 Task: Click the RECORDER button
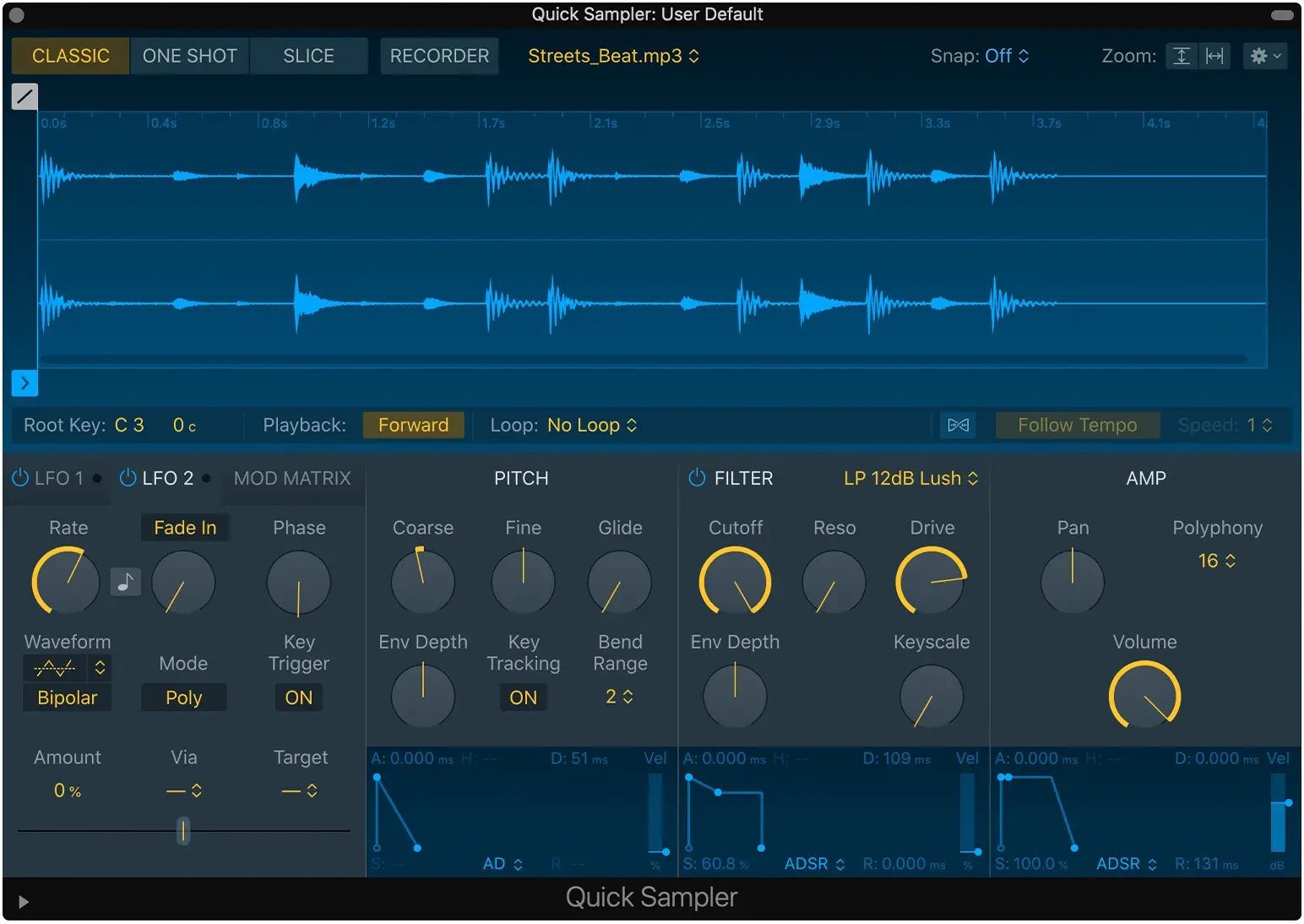[x=439, y=56]
